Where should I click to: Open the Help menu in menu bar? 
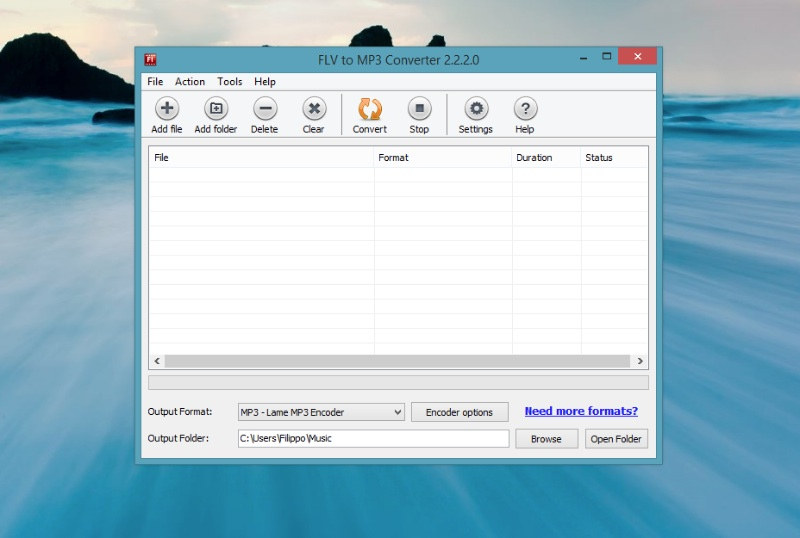coord(265,82)
